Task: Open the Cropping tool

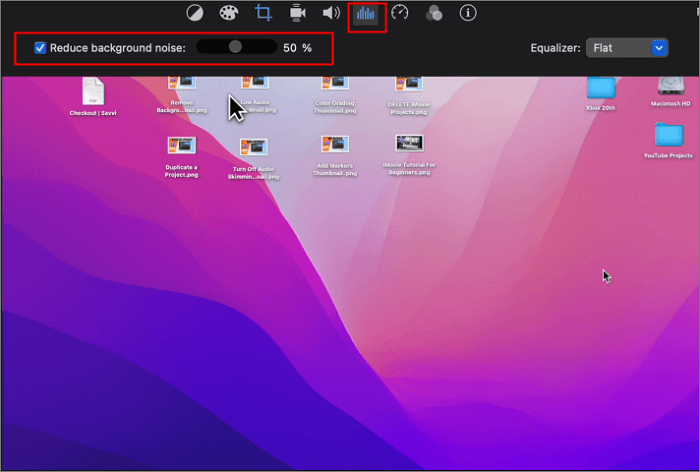Action: click(x=264, y=13)
